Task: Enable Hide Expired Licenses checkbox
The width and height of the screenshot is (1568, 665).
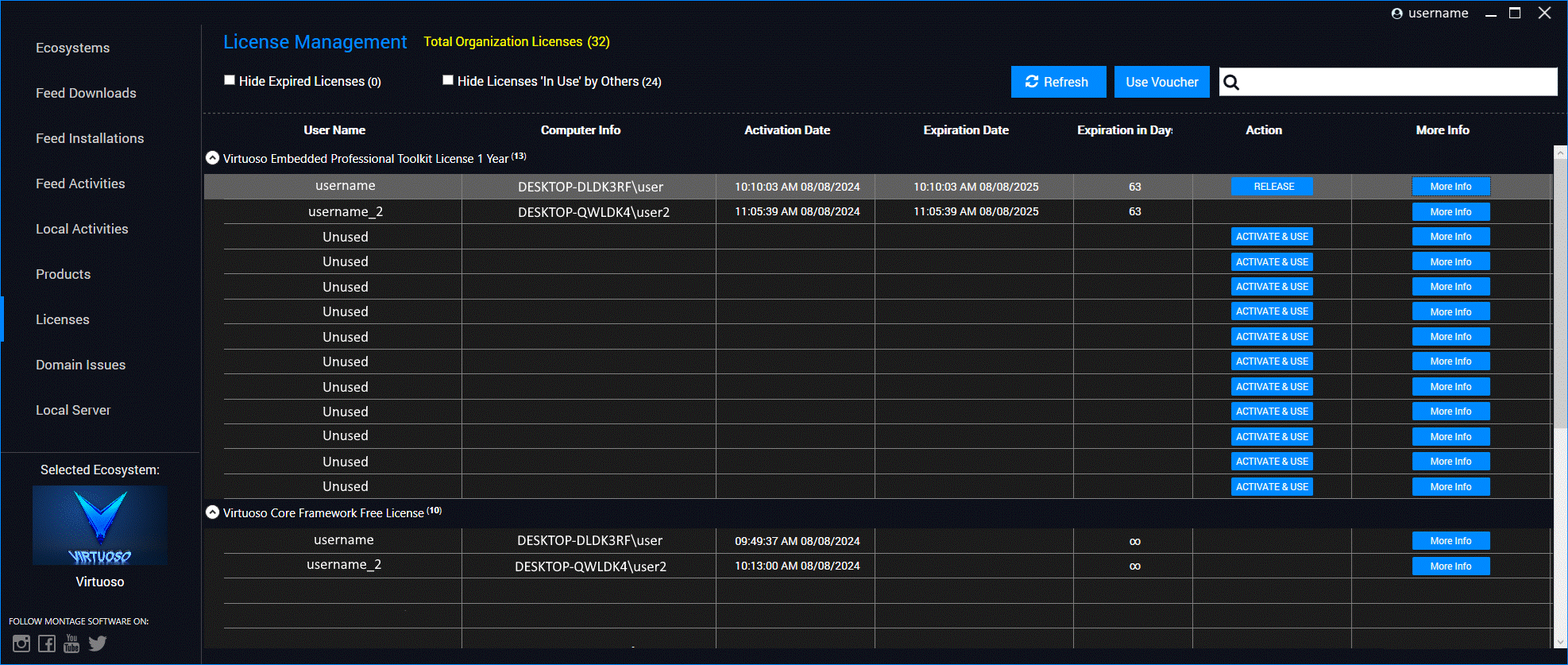Action: (x=230, y=80)
